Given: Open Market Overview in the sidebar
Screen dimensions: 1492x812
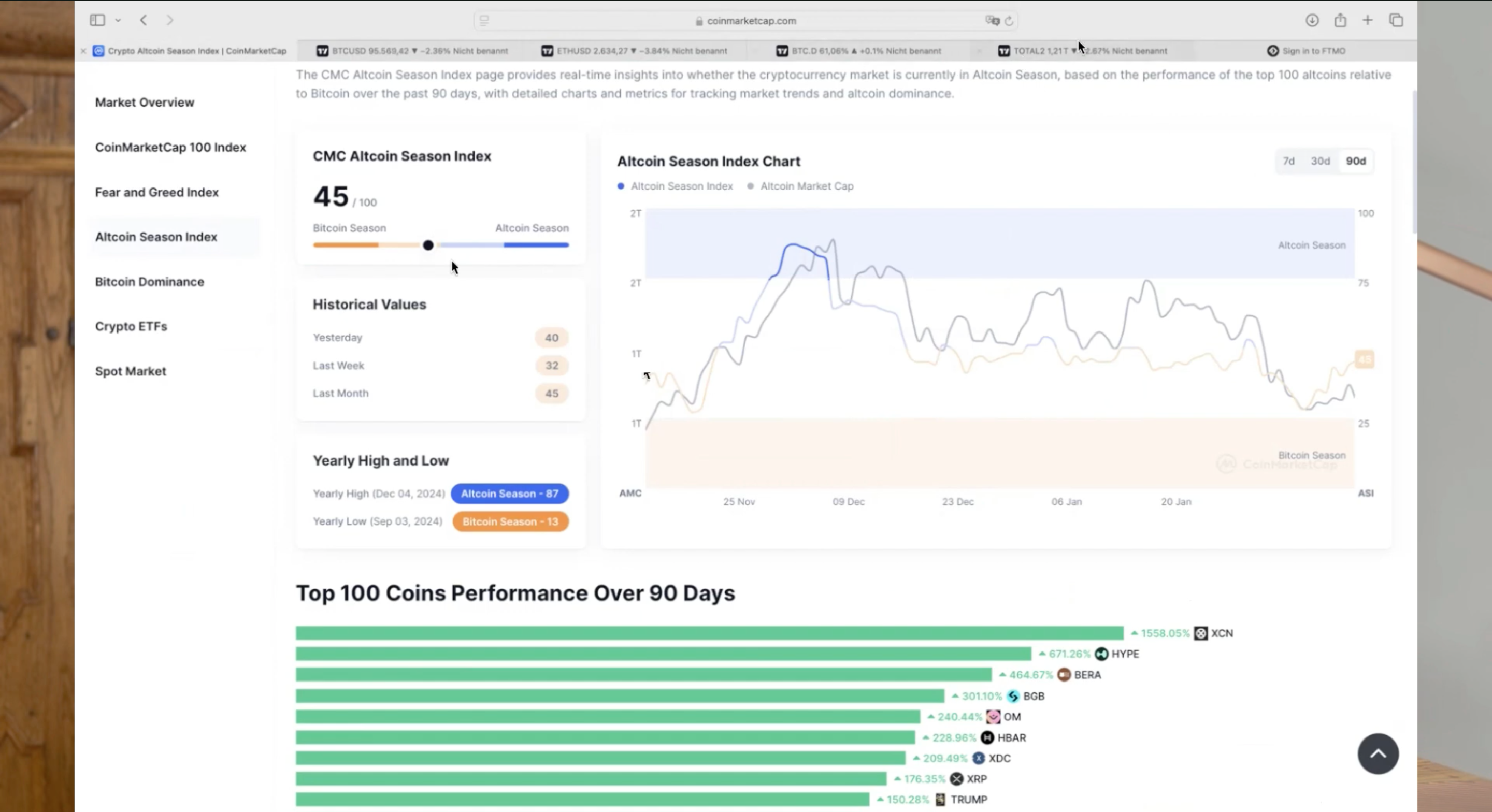Looking at the screenshot, I should (x=145, y=103).
